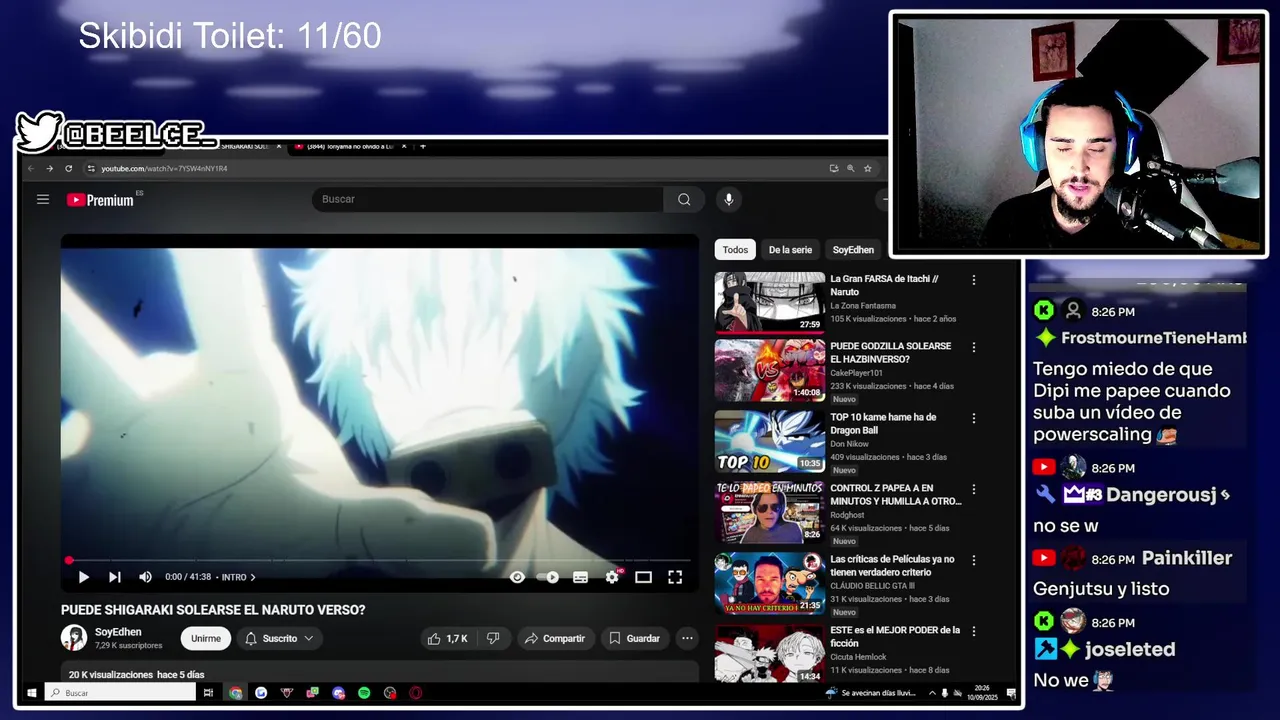Mute the video volume speaker icon
The width and height of the screenshot is (1280, 720).
145,577
